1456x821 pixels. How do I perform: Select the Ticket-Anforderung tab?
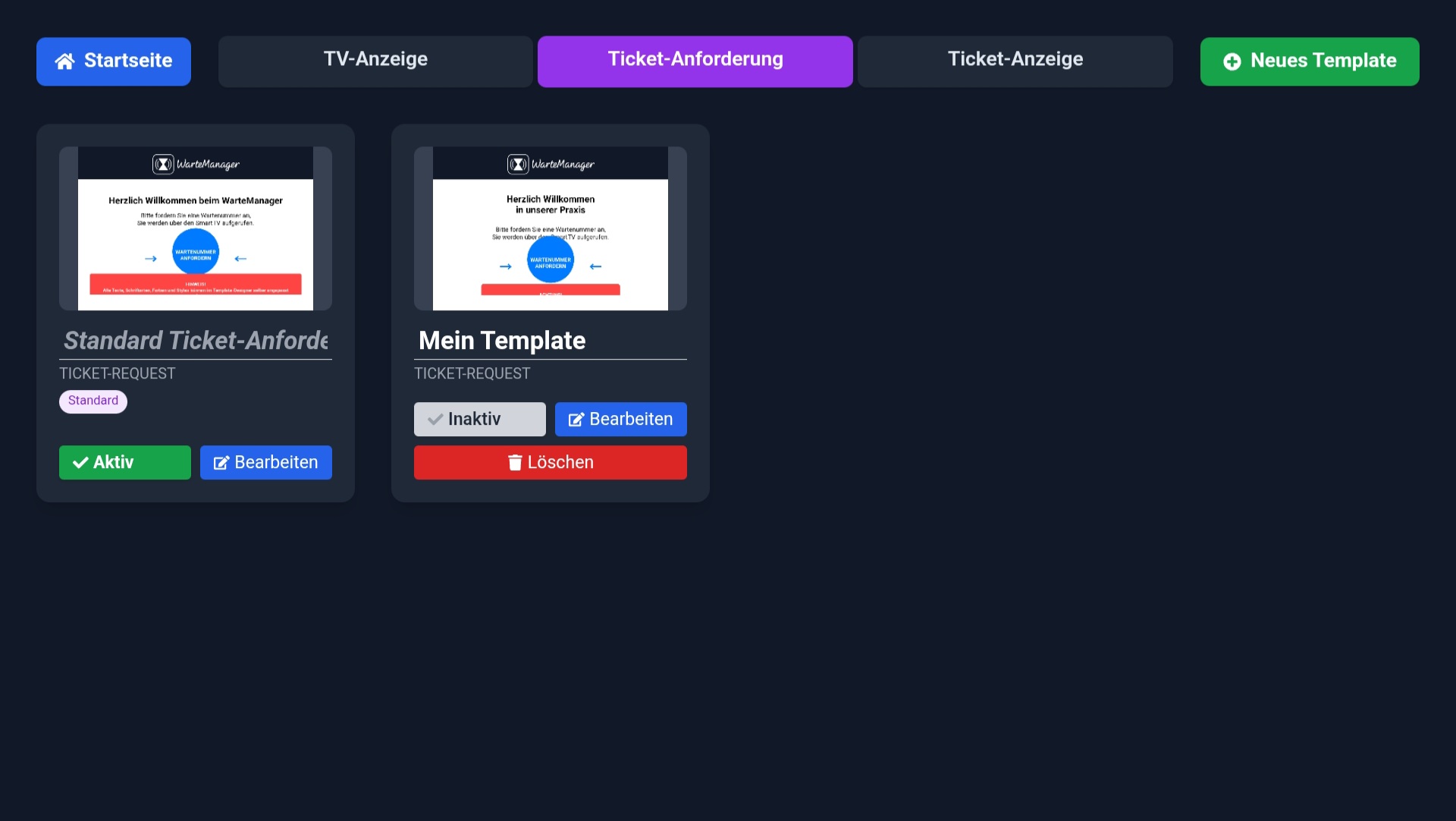point(695,61)
